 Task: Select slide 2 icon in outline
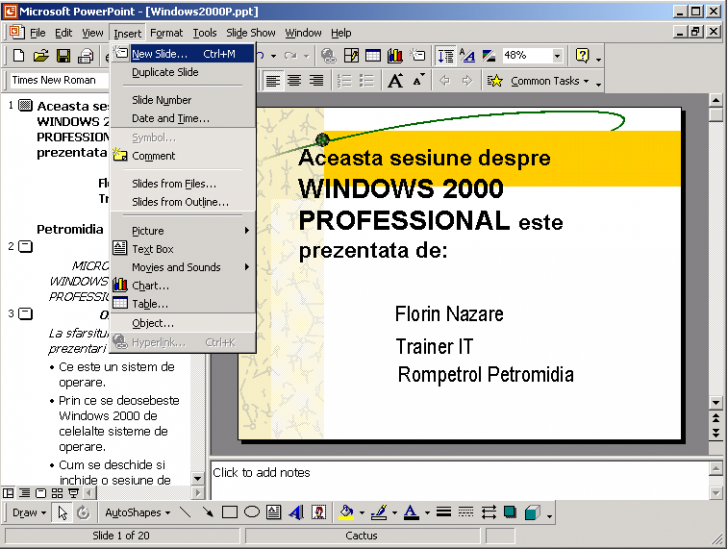[25, 246]
